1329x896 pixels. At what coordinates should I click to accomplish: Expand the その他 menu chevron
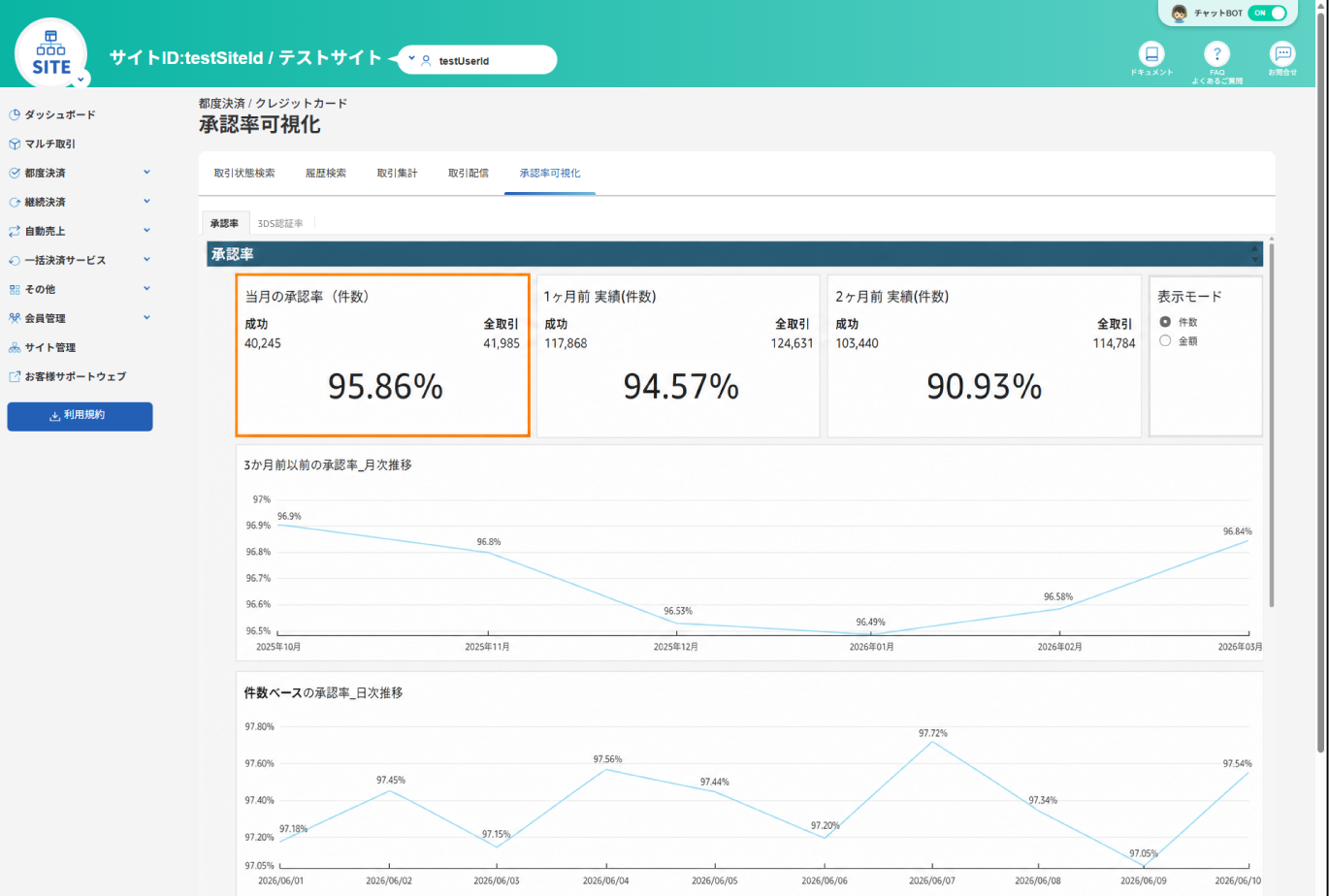pyautogui.click(x=146, y=289)
